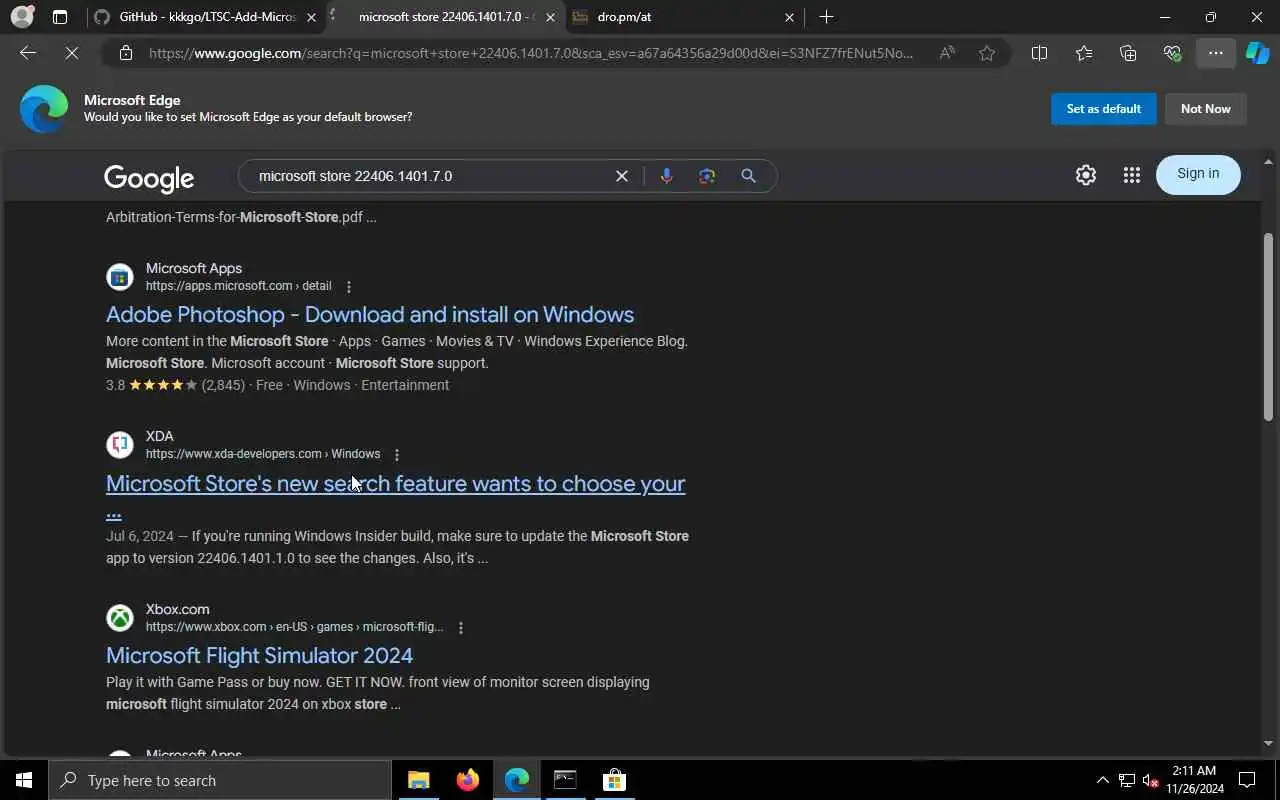Click the Microsoft Apps site favicon
The height and width of the screenshot is (800, 1280).
[120, 276]
